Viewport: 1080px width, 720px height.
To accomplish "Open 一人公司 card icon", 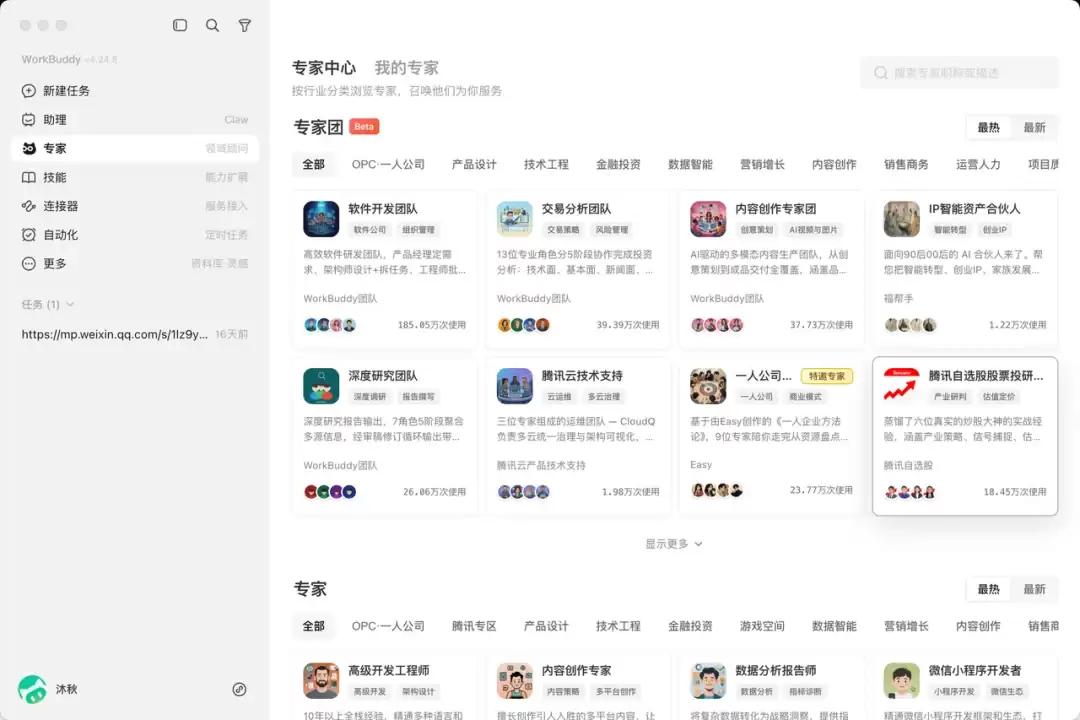I will coord(708,386).
